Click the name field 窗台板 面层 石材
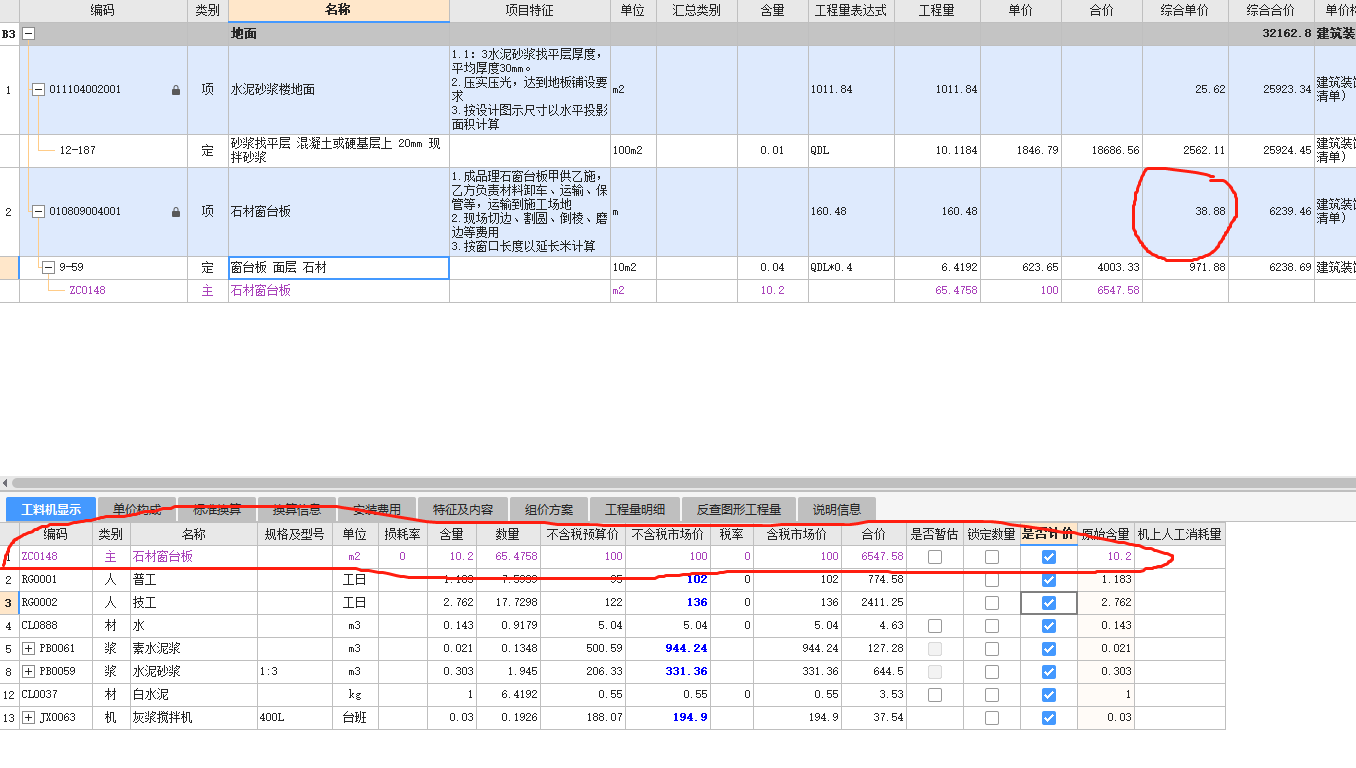This screenshot has height=768, width=1356. pos(338,268)
